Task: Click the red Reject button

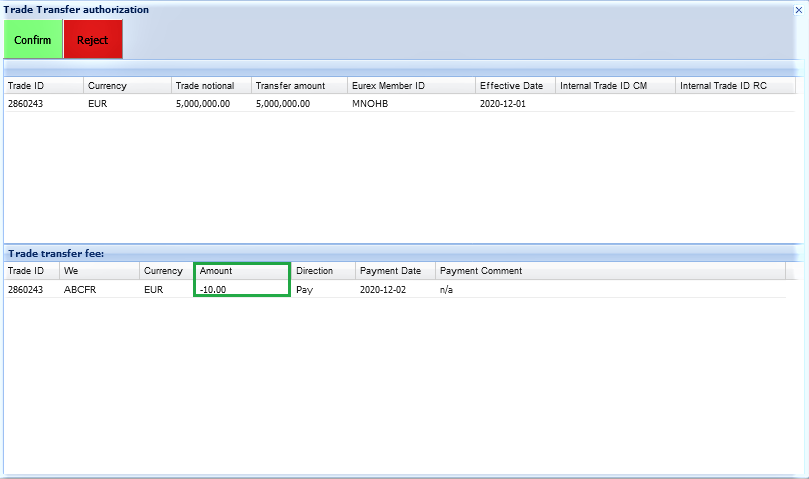Action: pos(93,40)
